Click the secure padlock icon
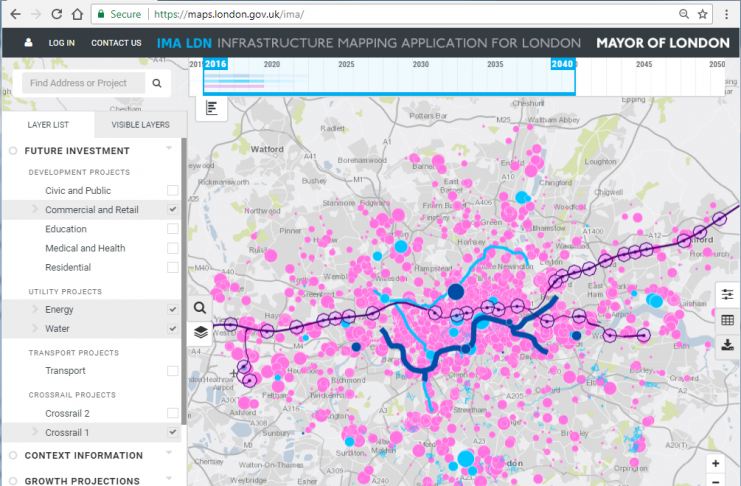 pos(101,14)
